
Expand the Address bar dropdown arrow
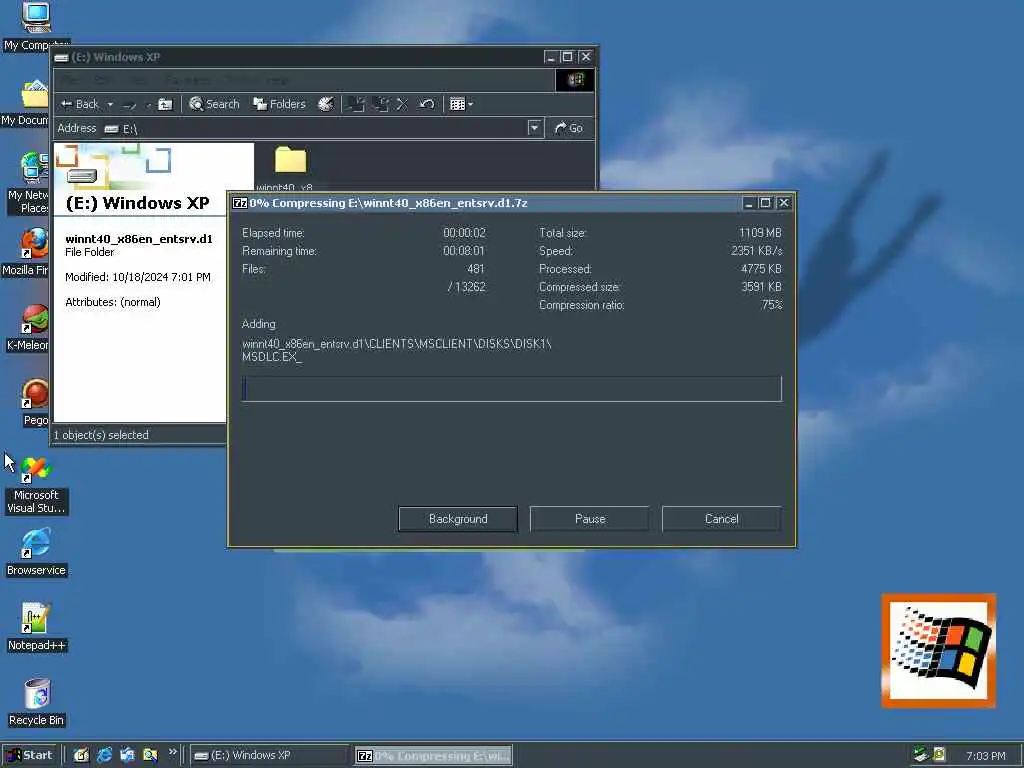[535, 128]
